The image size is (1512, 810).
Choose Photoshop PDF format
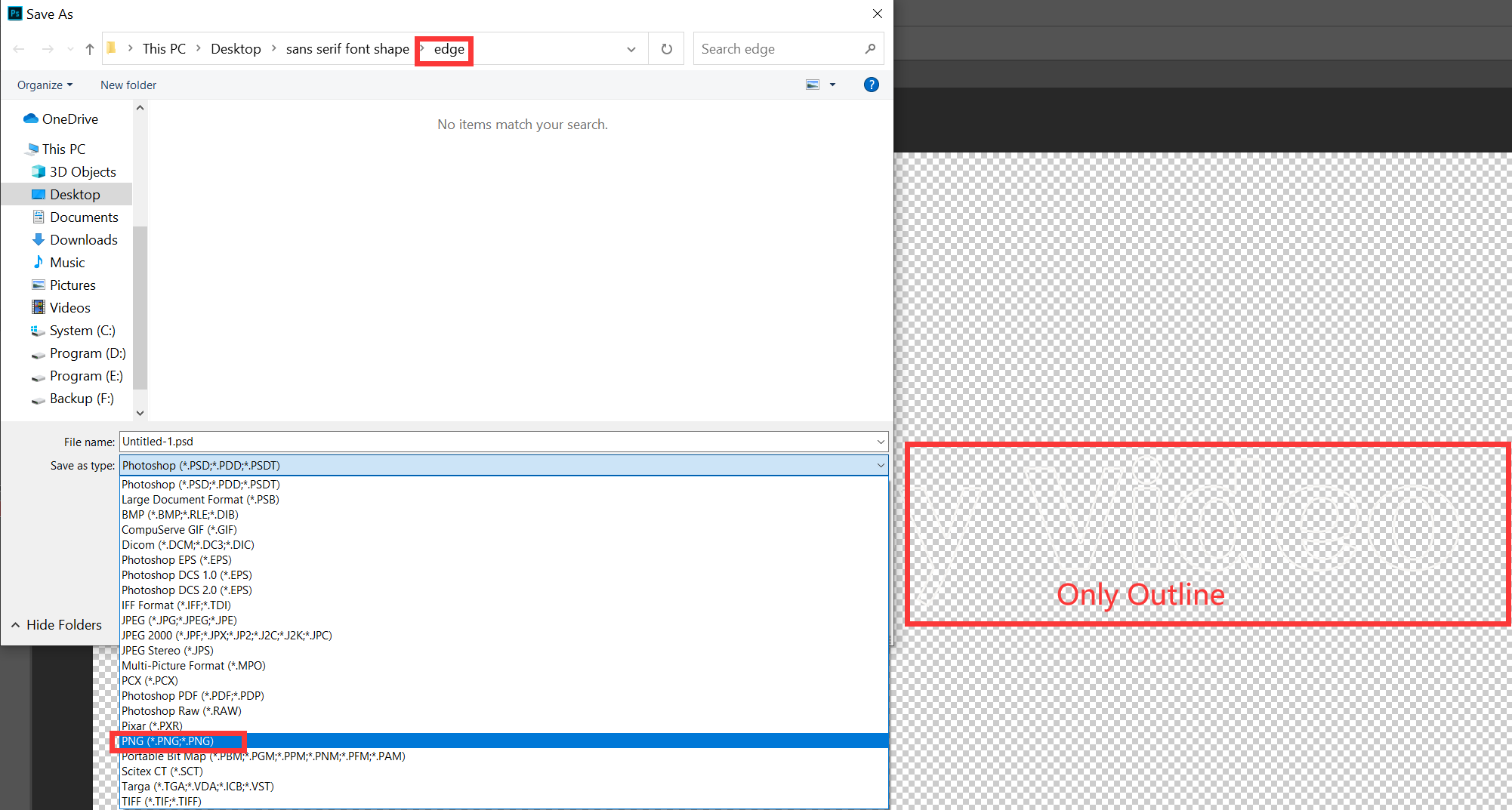coord(504,696)
